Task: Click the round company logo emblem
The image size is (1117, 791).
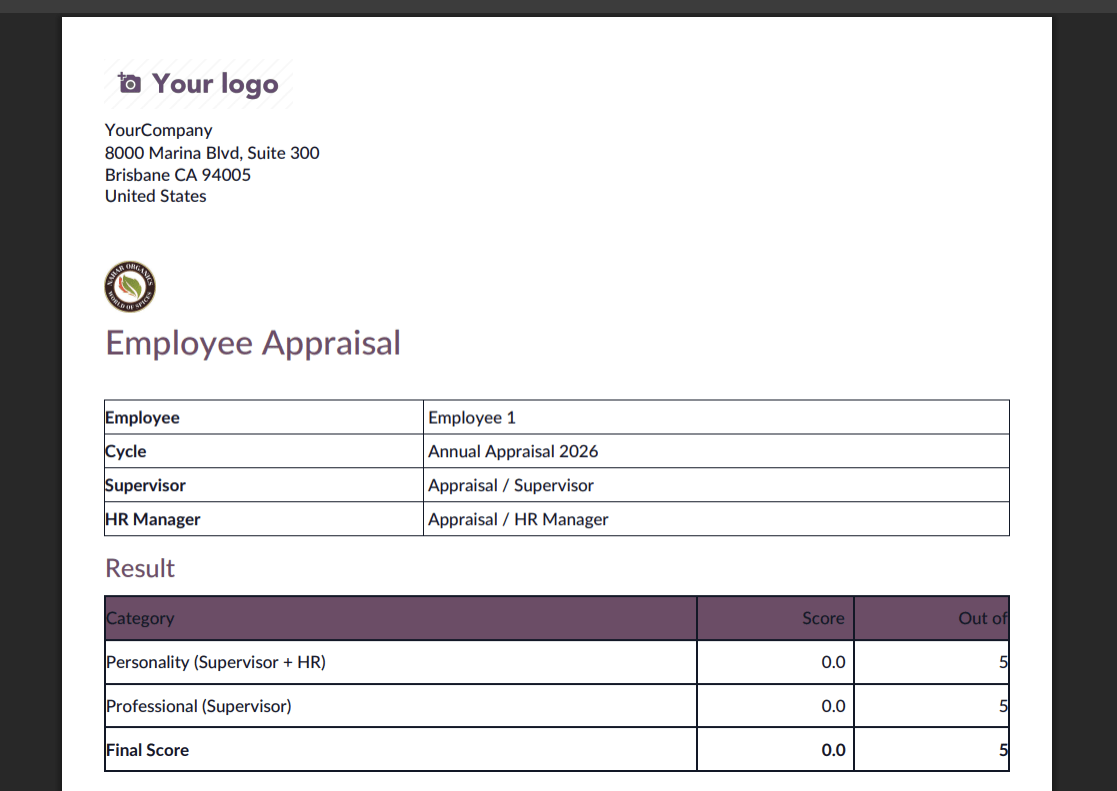Action: point(130,286)
